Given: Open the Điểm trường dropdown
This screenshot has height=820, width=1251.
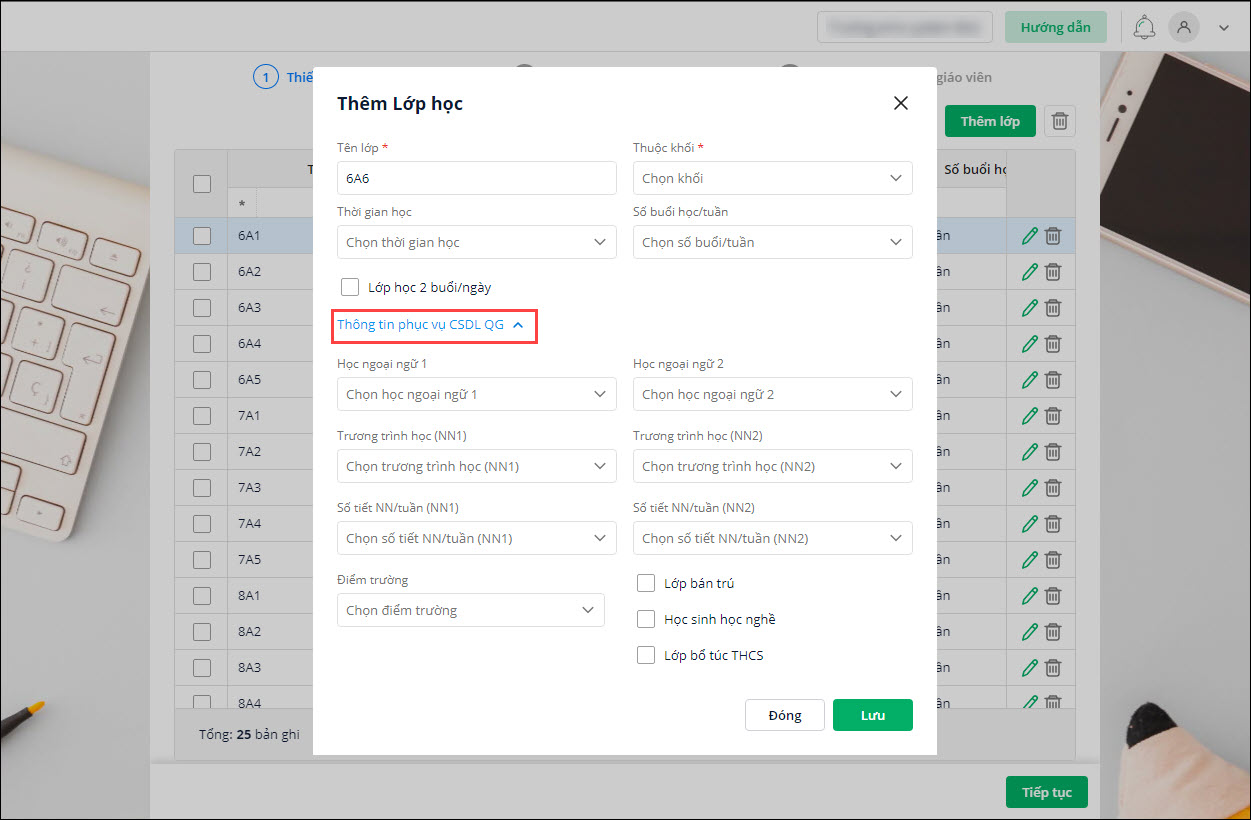Looking at the screenshot, I should tap(471, 610).
